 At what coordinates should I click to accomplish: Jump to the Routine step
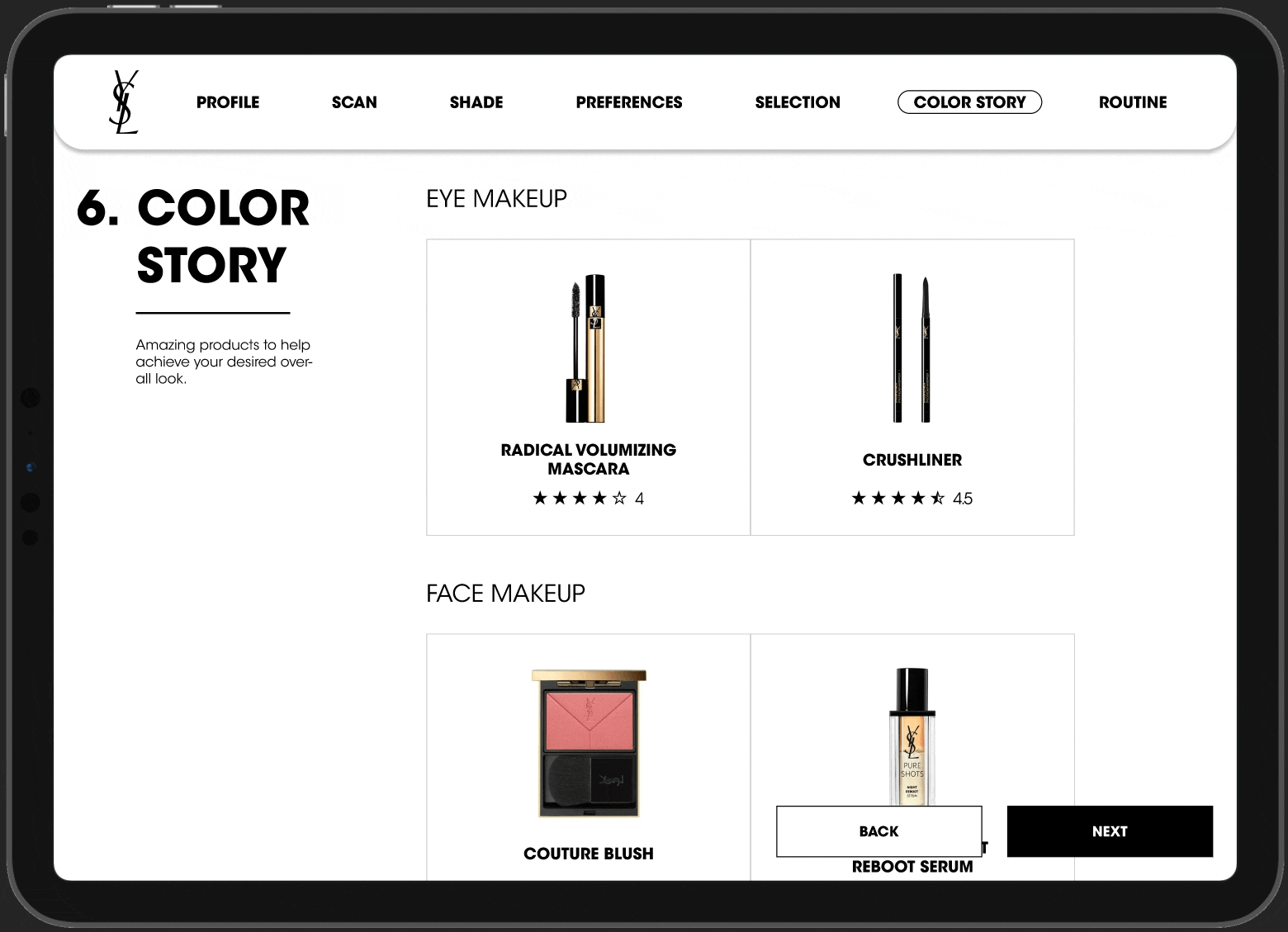tap(1133, 102)
